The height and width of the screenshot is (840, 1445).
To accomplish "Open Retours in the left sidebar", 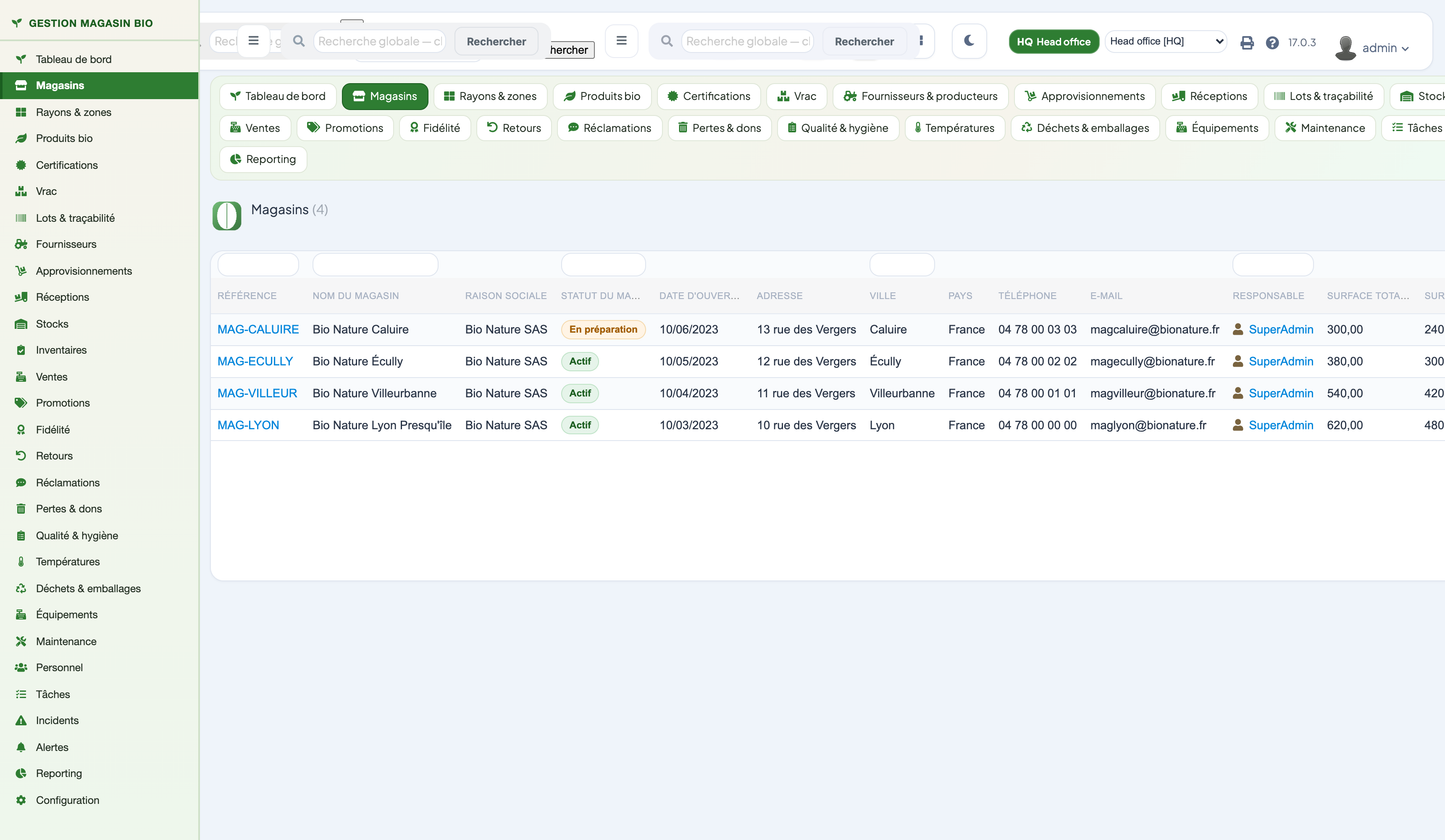I will click(x=99, y=456).
